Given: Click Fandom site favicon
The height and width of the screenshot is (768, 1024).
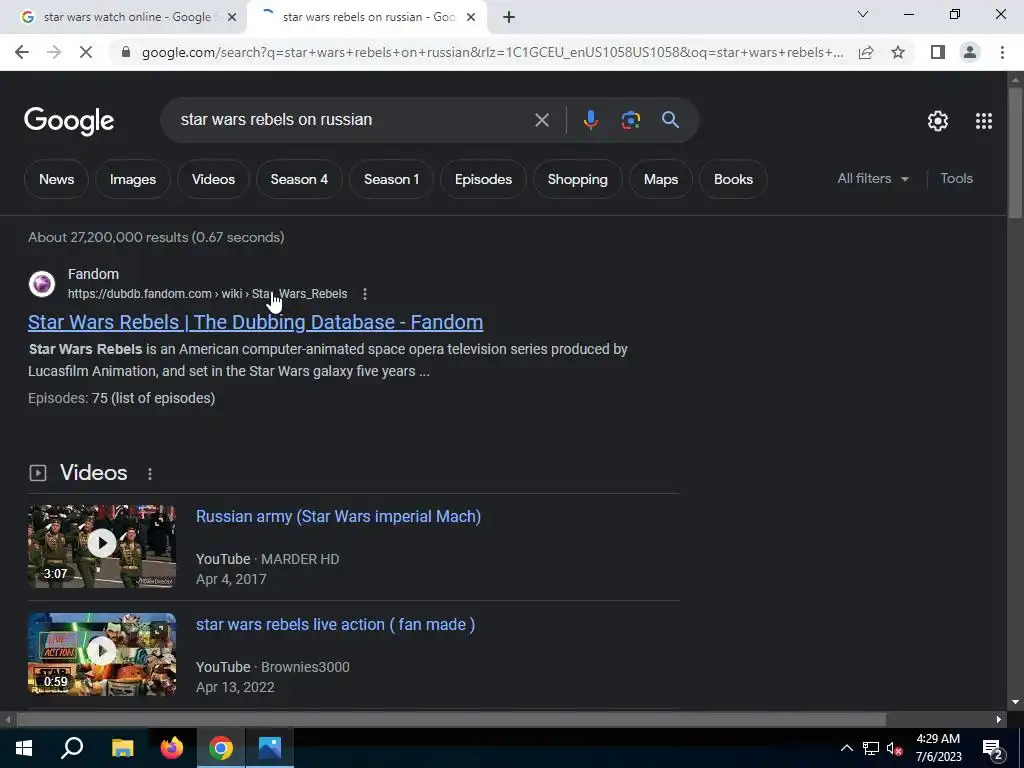Looking at the screenshot, I should (x=42, y=284).
